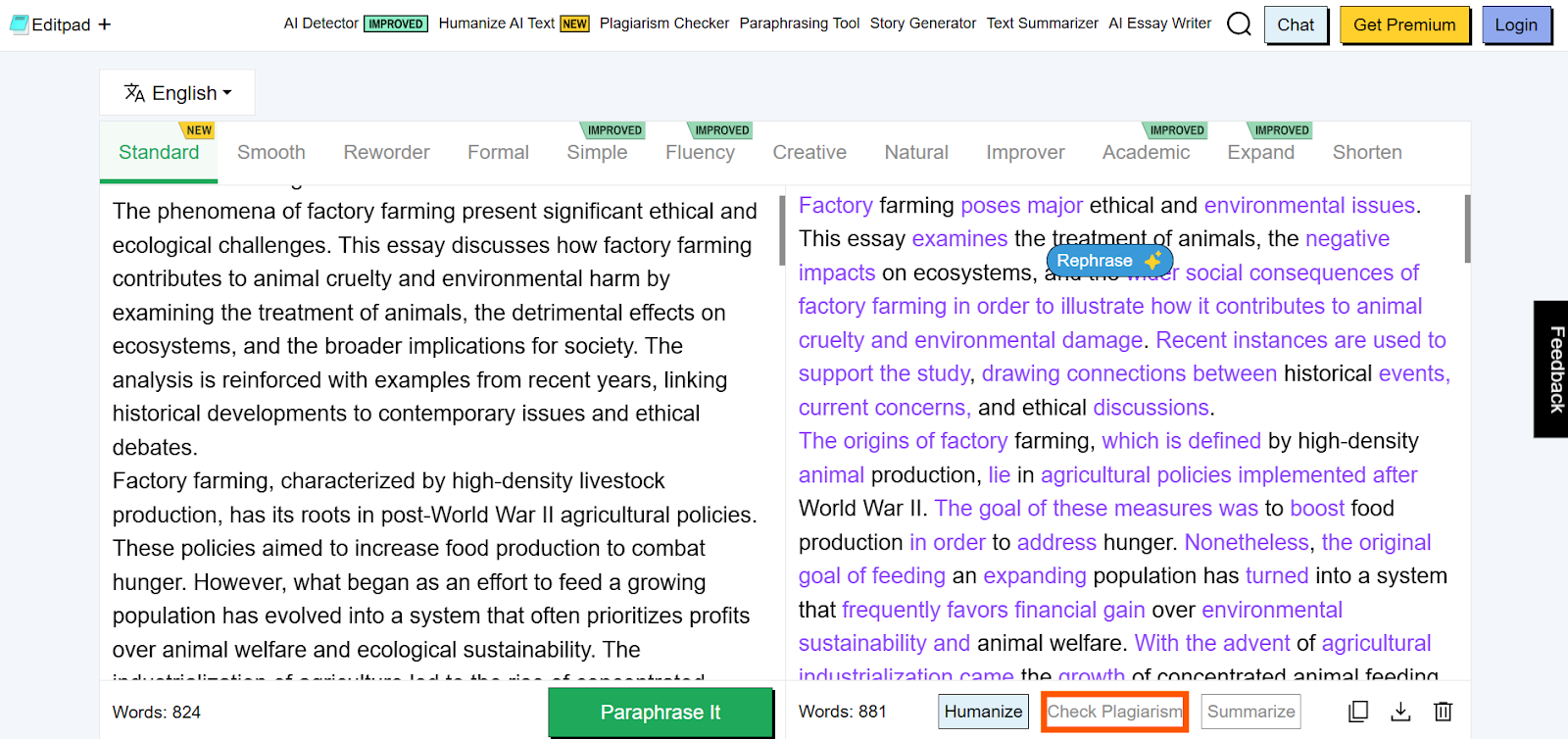This screenshot has height=739, width=1568.
Task: Click the Summarize button
Action: point(1251,712)
